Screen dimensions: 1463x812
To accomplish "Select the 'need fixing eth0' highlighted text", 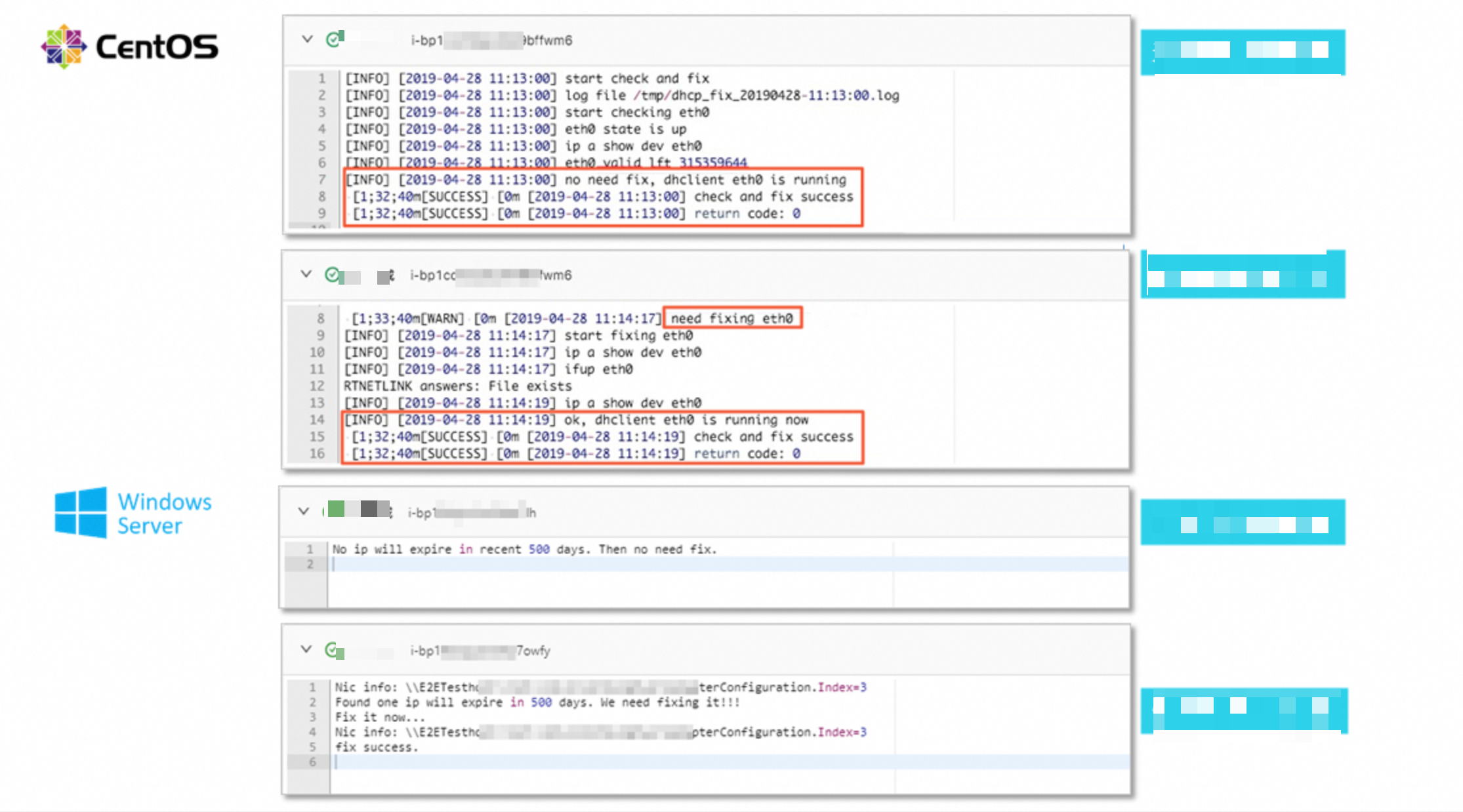I will click(731, 319).
